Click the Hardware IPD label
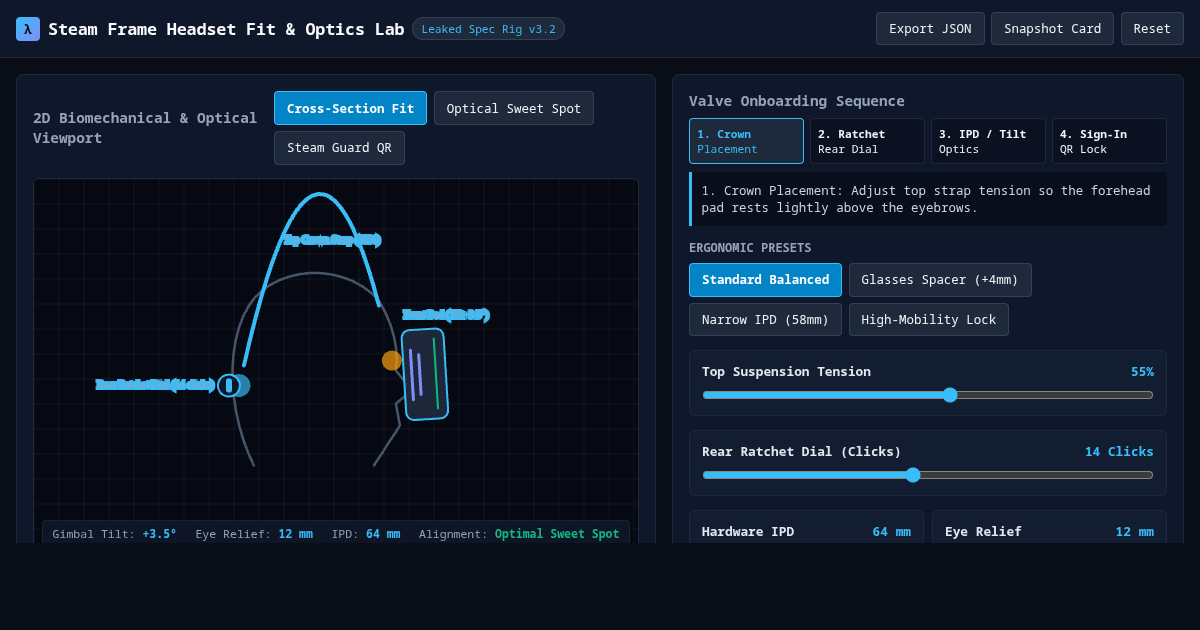1200x630 pixels. click(748, 531)
